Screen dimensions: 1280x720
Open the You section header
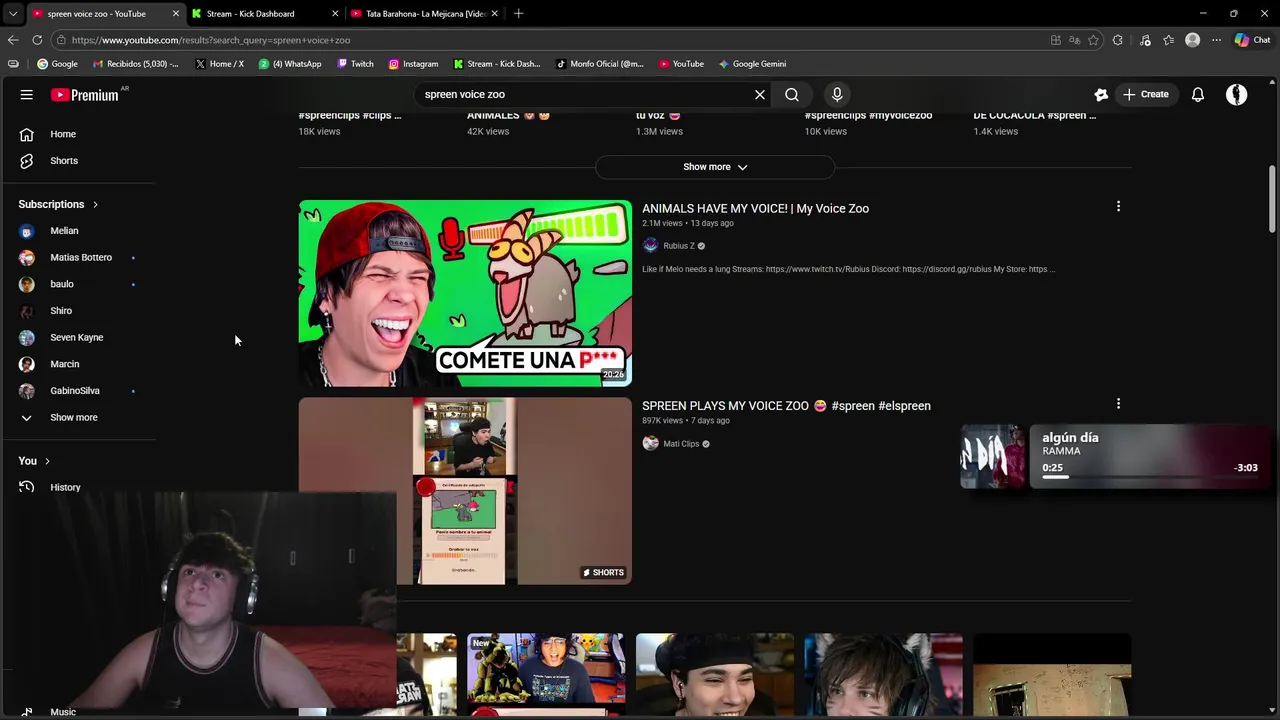[34, 461]
